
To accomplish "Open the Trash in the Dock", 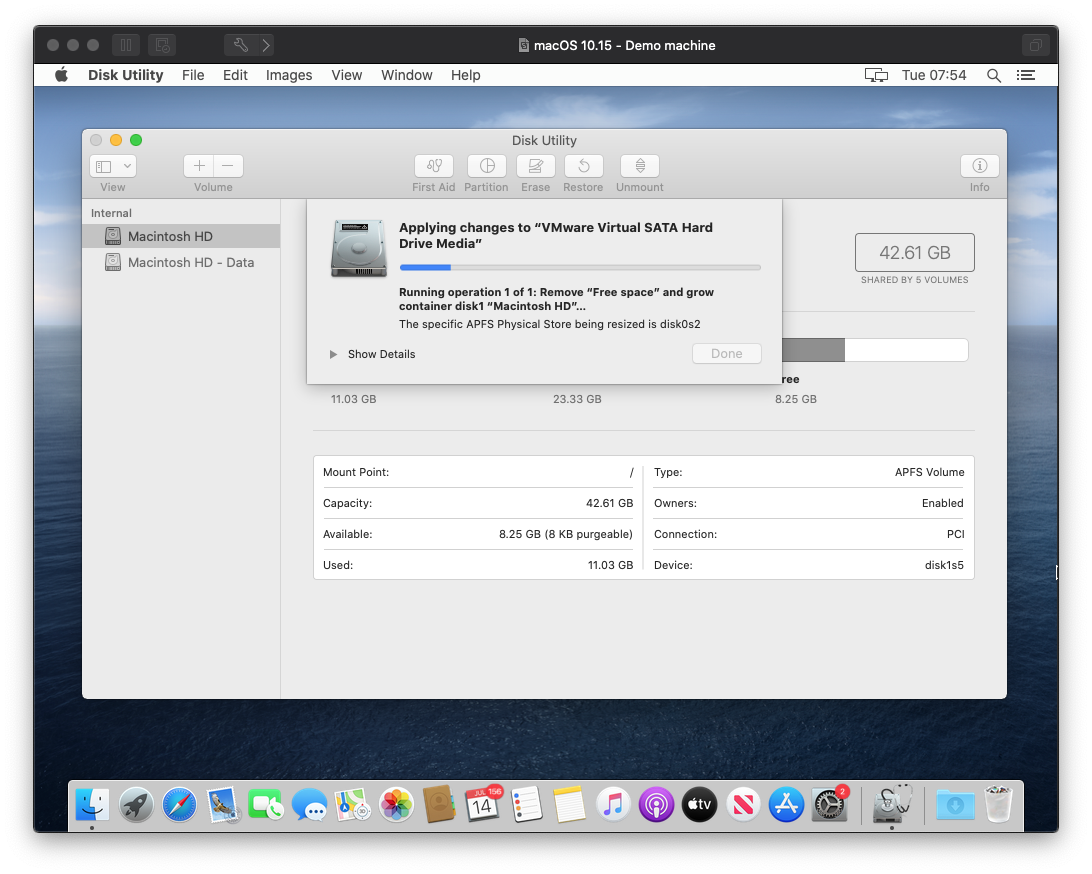I will [x=999, y=805].
